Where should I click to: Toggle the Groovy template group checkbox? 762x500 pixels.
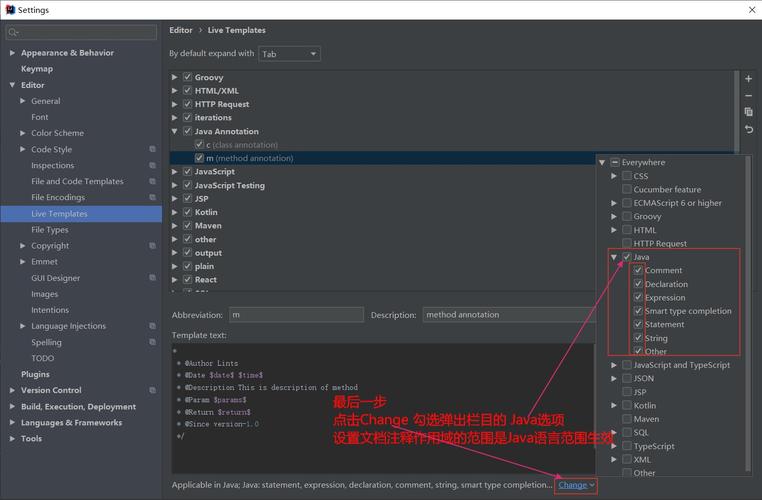pos(188,77)
